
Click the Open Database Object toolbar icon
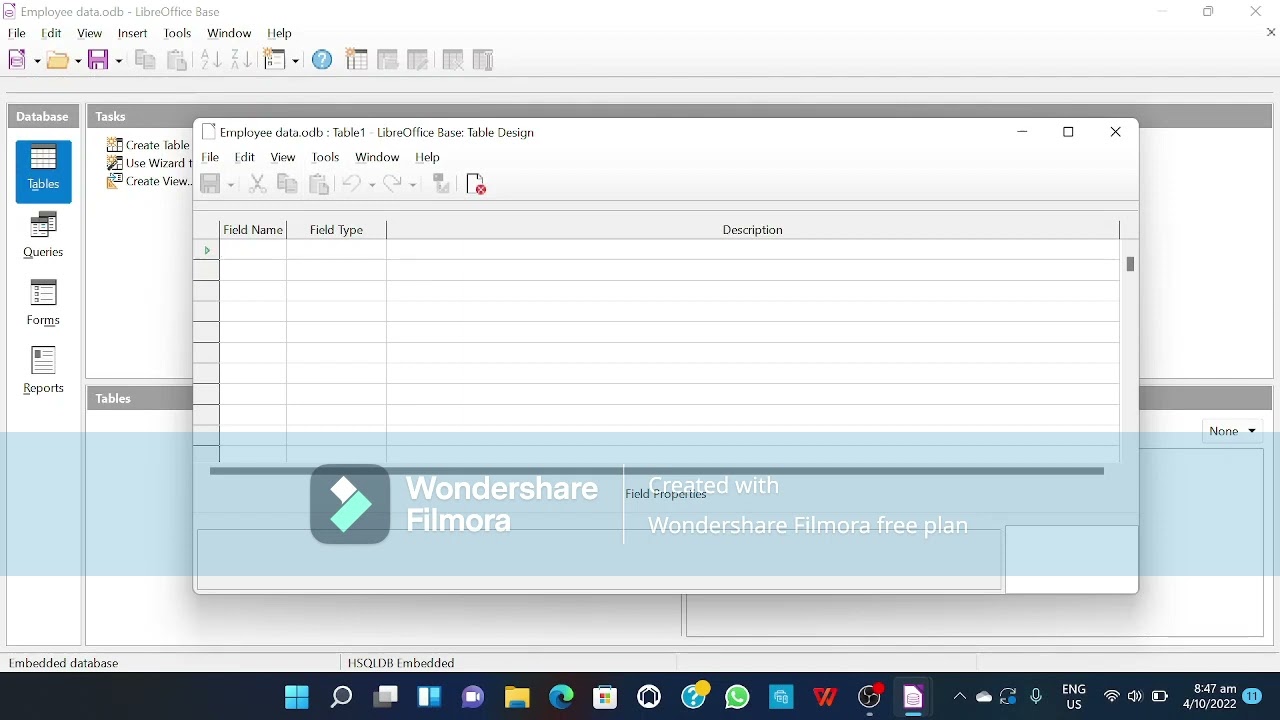pos(388,60)
